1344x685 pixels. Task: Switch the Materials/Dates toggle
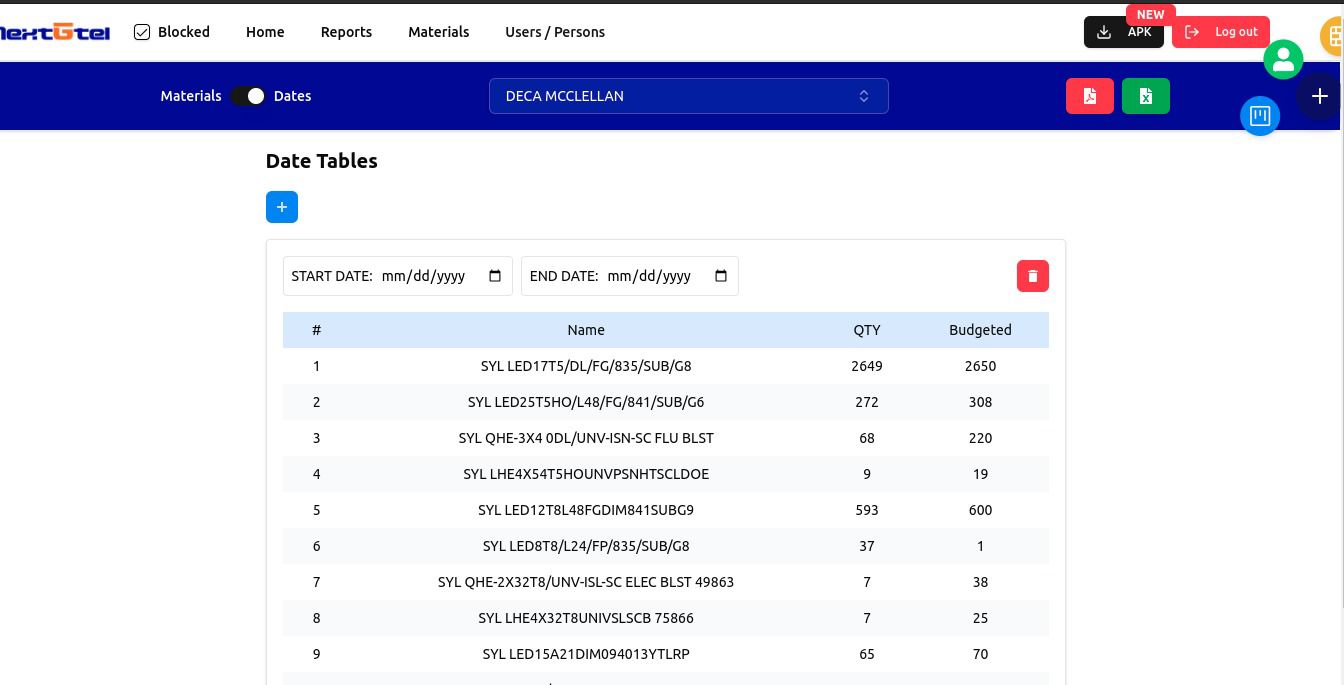coord(248,96)
